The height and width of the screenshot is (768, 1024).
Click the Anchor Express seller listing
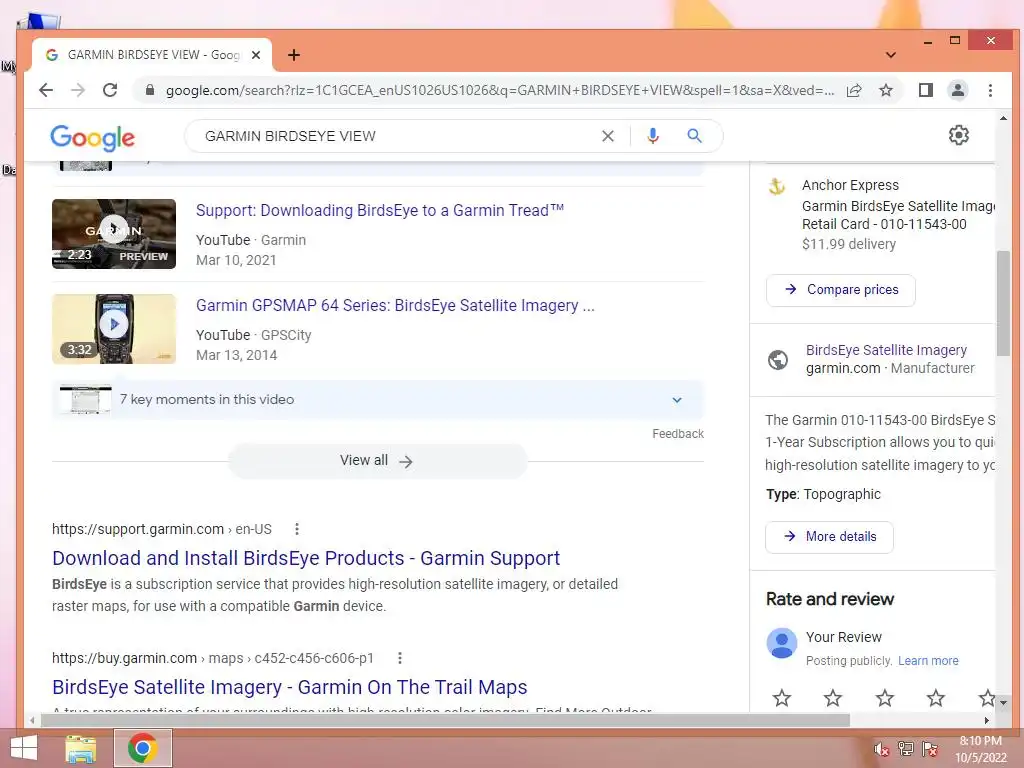click(882, 214)
